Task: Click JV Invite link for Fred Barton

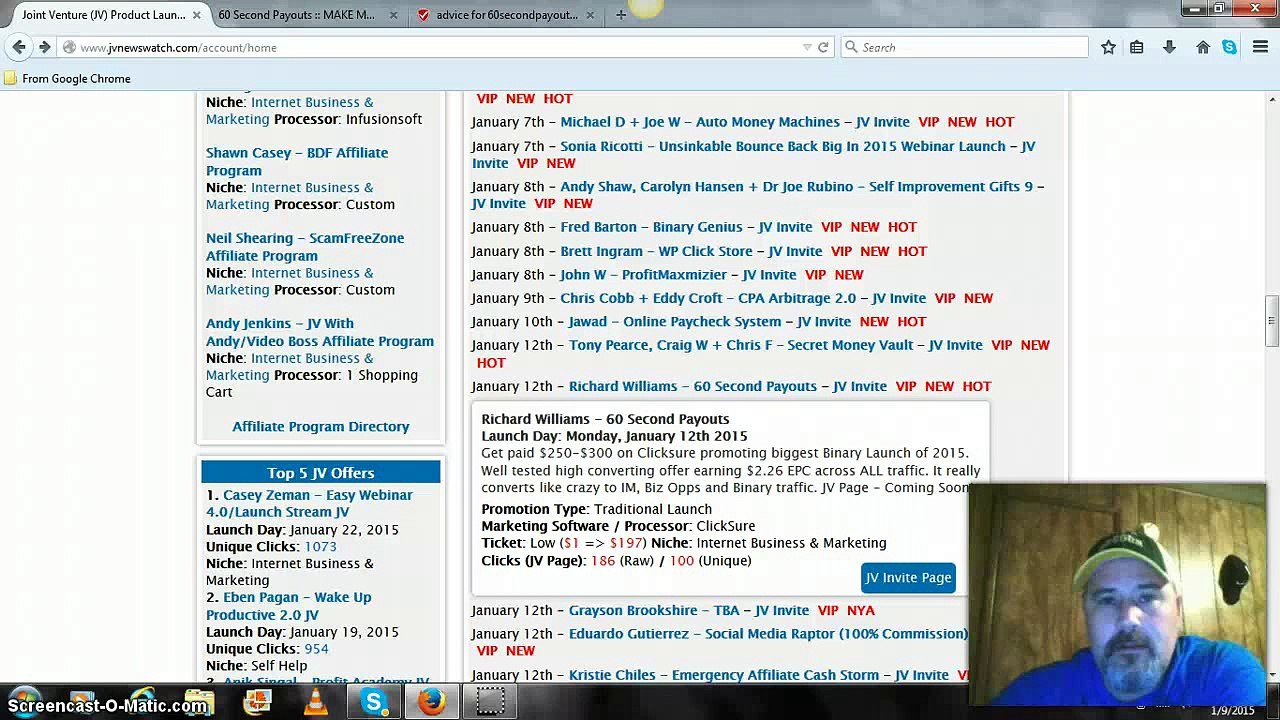Action: (x=785, y=227)
